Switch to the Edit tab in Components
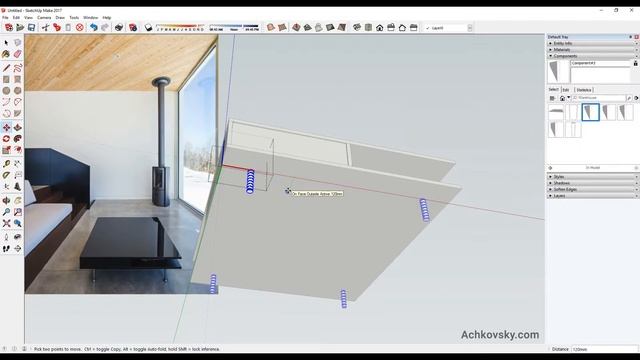Viewport: 640px width, 360px height. pos(566,90)
